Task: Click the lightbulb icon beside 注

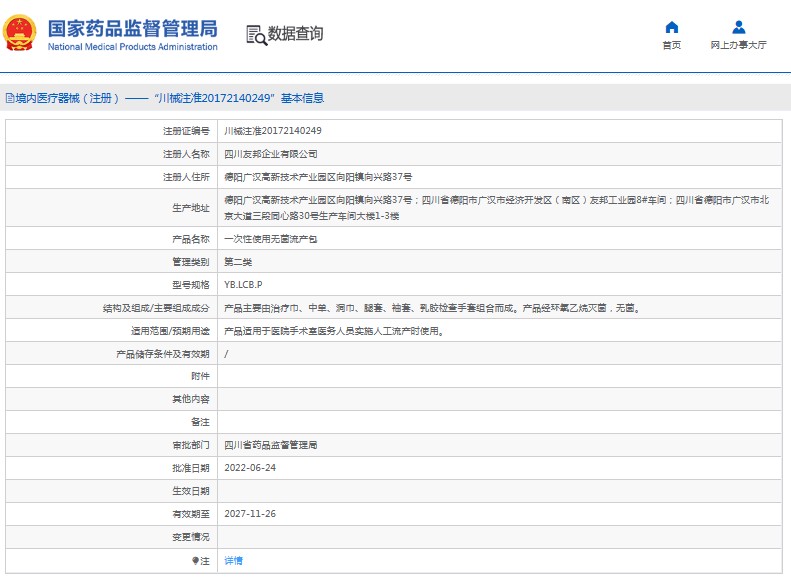Action: (195, 560)
